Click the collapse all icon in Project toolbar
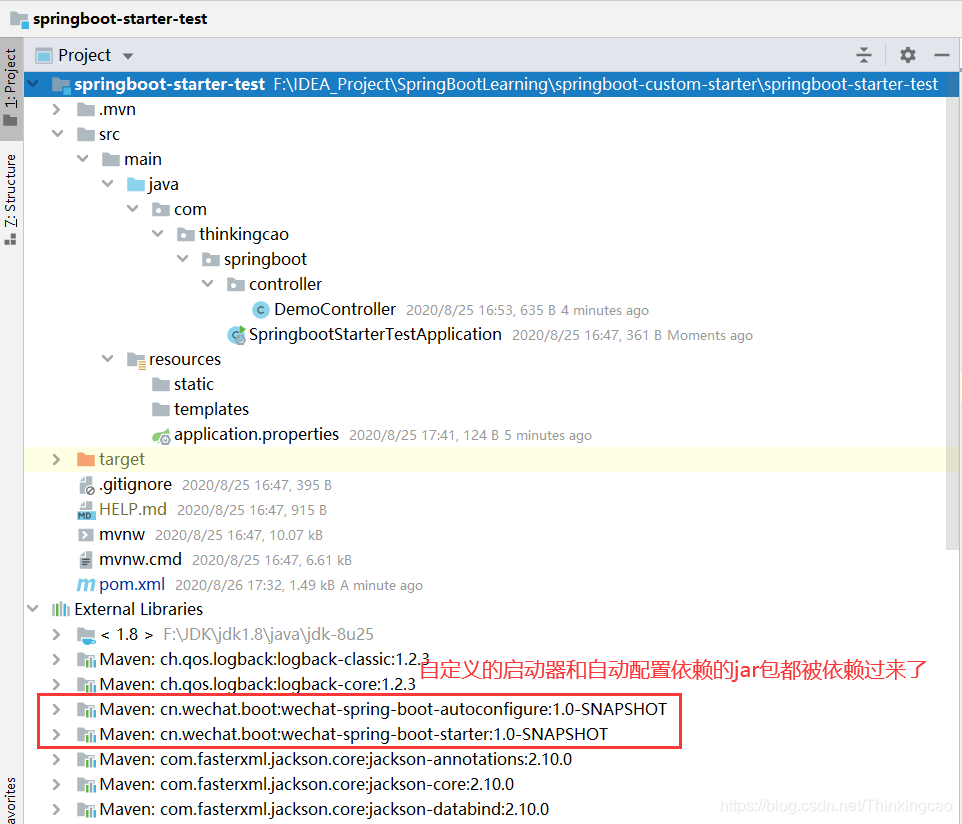This screenshot has width=962, height=824. coord(864,55)
